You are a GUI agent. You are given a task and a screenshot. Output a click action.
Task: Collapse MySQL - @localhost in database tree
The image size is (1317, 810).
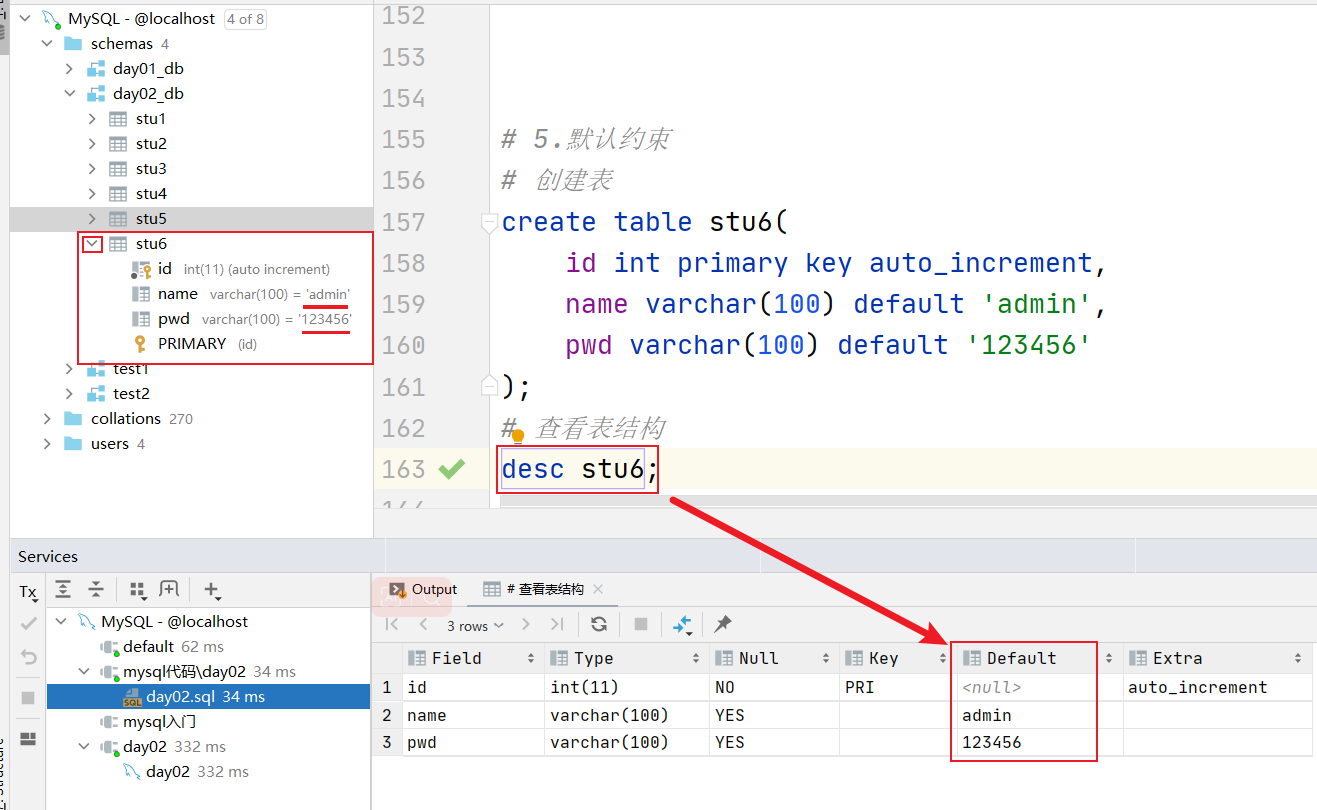pyautogui.click(x=24, y=18)
